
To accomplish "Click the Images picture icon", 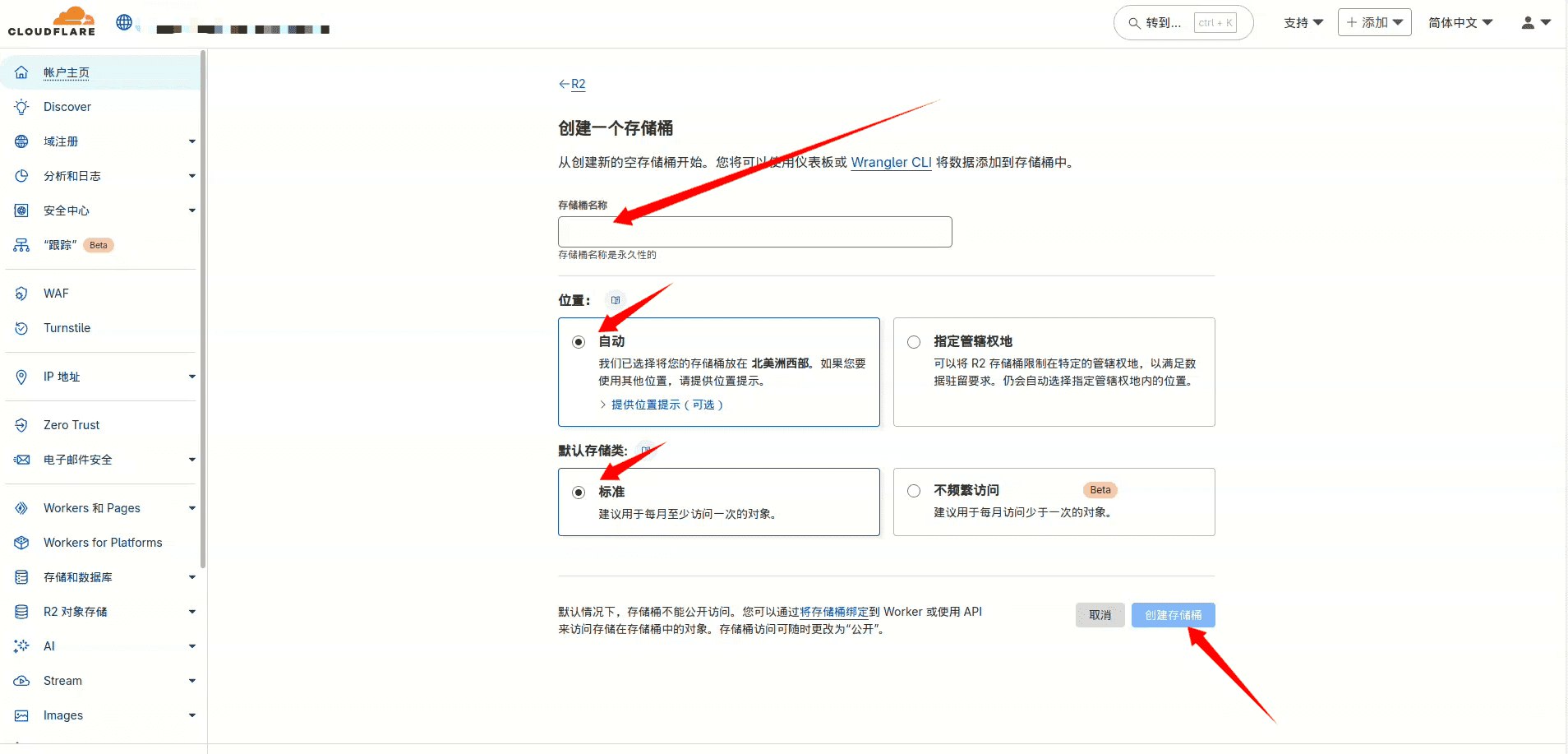I will (22, 715).
